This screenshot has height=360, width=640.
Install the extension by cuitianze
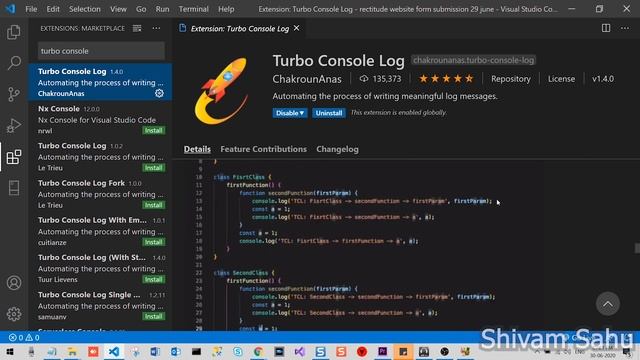coord(153,242)
